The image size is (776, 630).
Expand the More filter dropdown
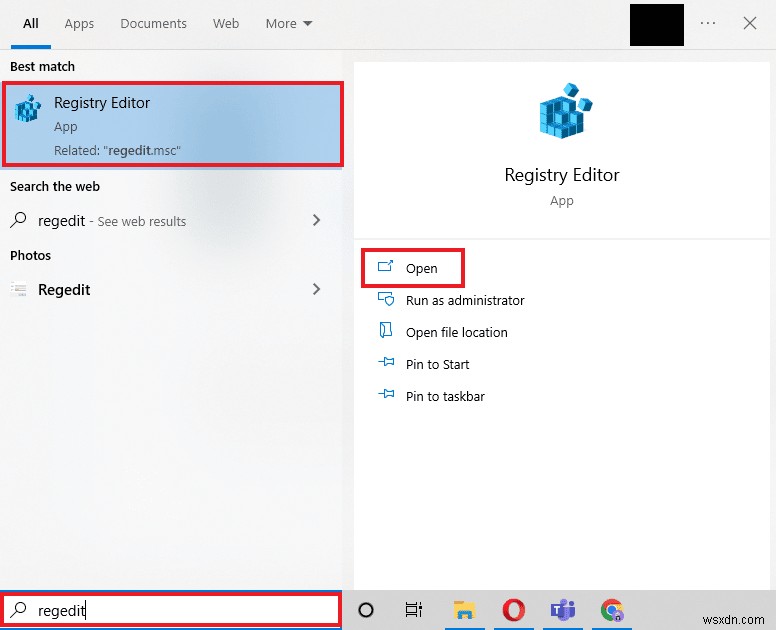coord(289,24)
